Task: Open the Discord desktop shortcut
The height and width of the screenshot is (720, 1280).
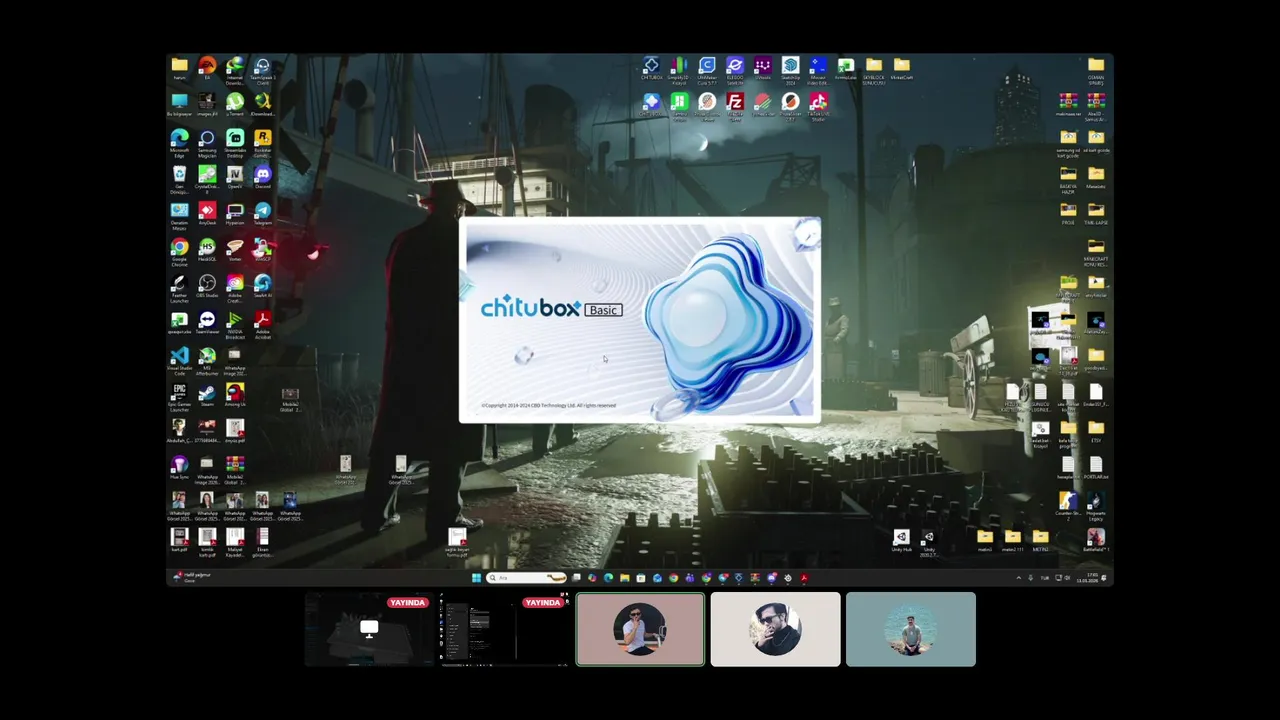Action: [262, 179]
